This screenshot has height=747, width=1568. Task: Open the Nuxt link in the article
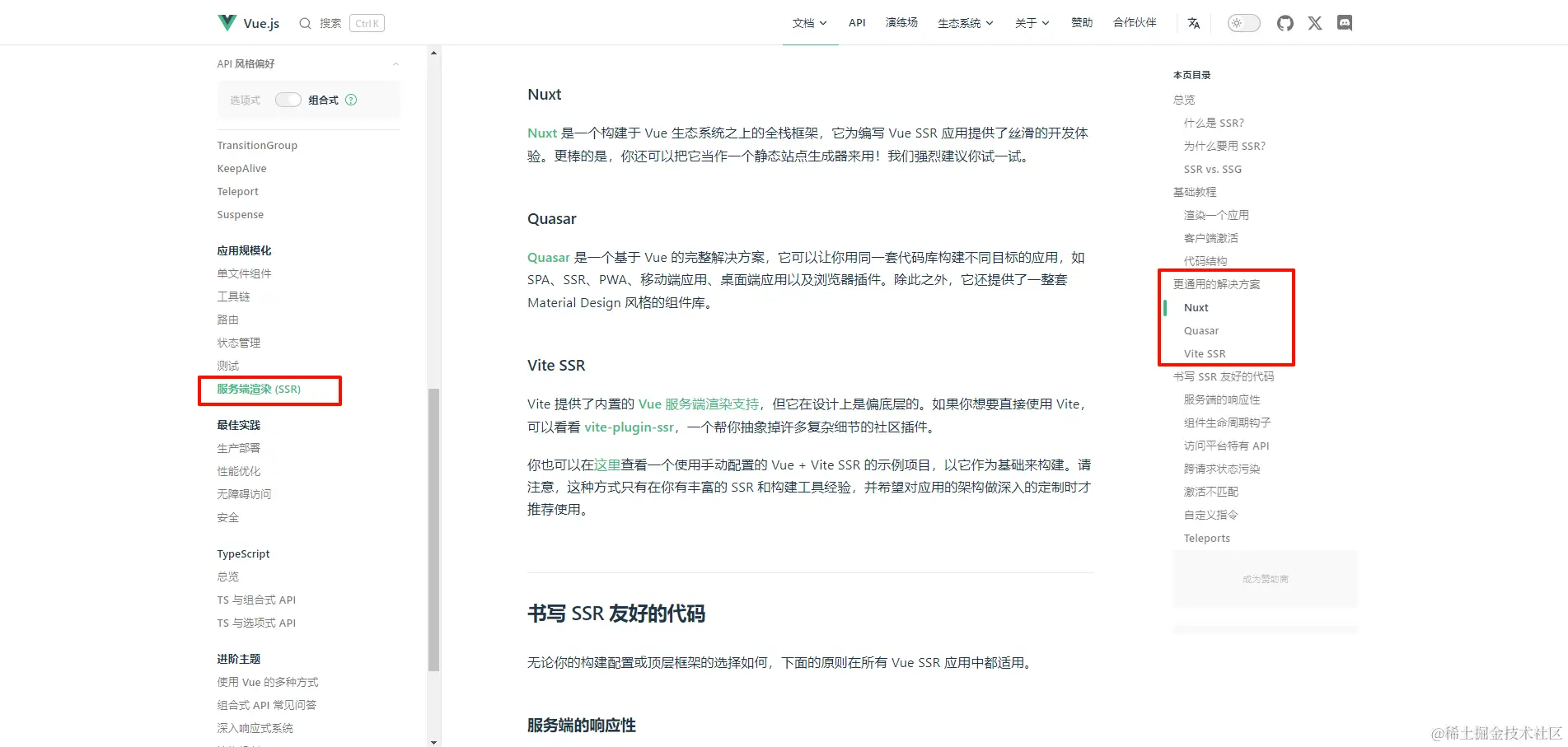point(541,133)
